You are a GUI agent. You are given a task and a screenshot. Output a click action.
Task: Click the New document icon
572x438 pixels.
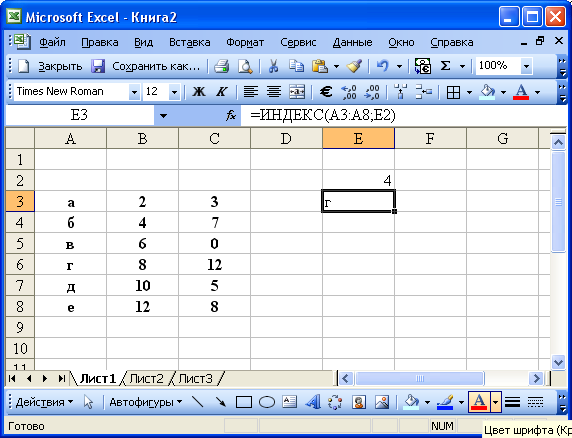coord(23,66)
